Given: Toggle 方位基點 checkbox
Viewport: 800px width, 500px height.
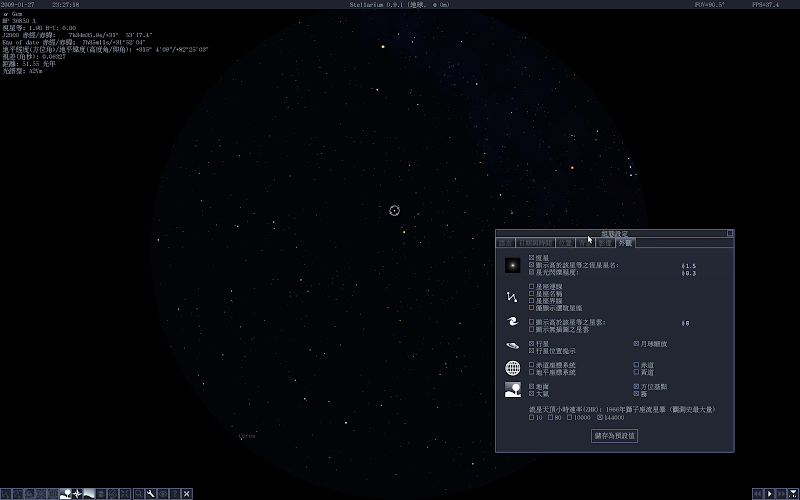Looking at the screenshot, I should pos(636,387).
